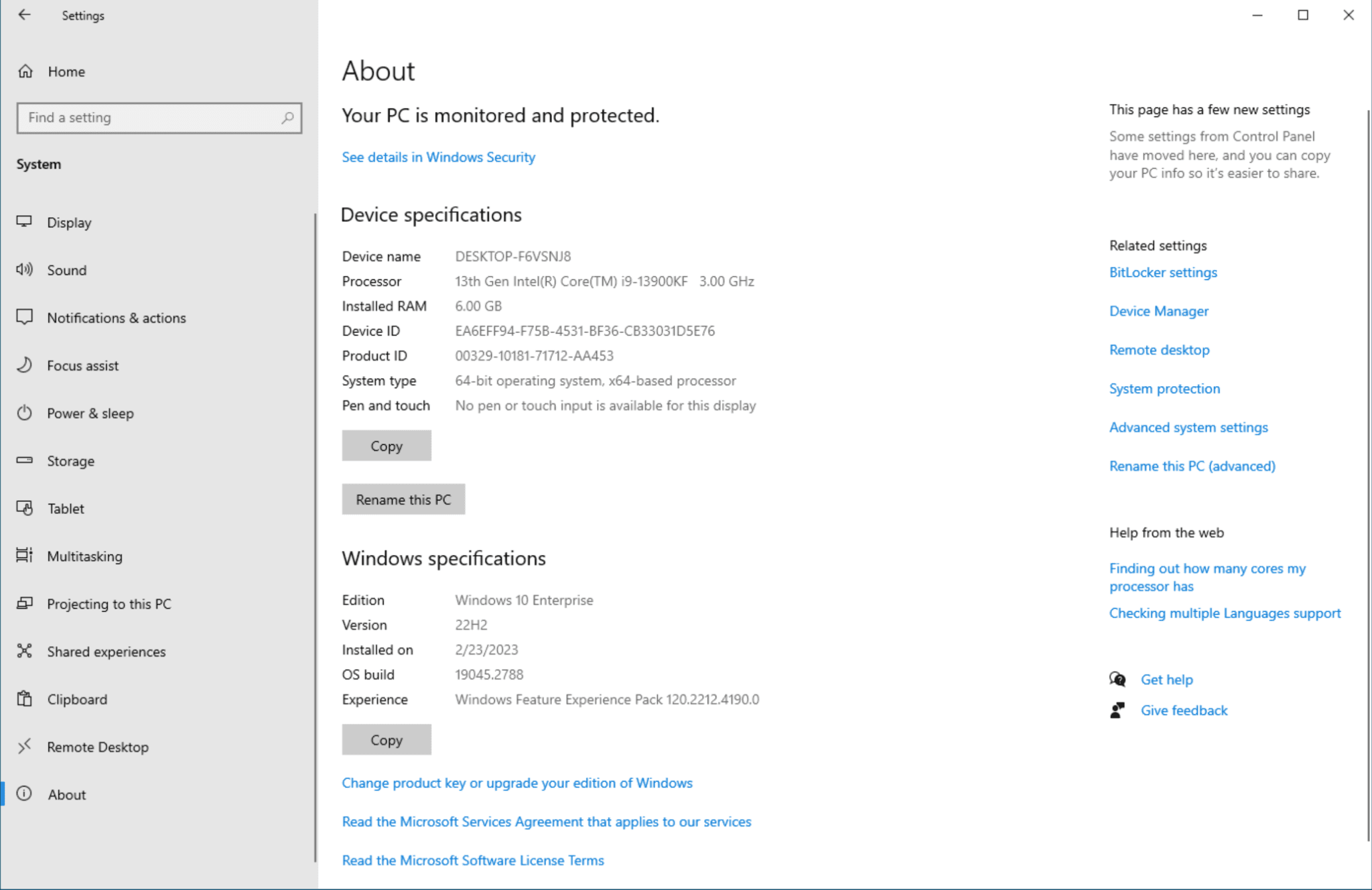The width and height of the screenshot is (1372, 890).
Task: Click the Copy button under Device specifications
Action: point(386,445)
